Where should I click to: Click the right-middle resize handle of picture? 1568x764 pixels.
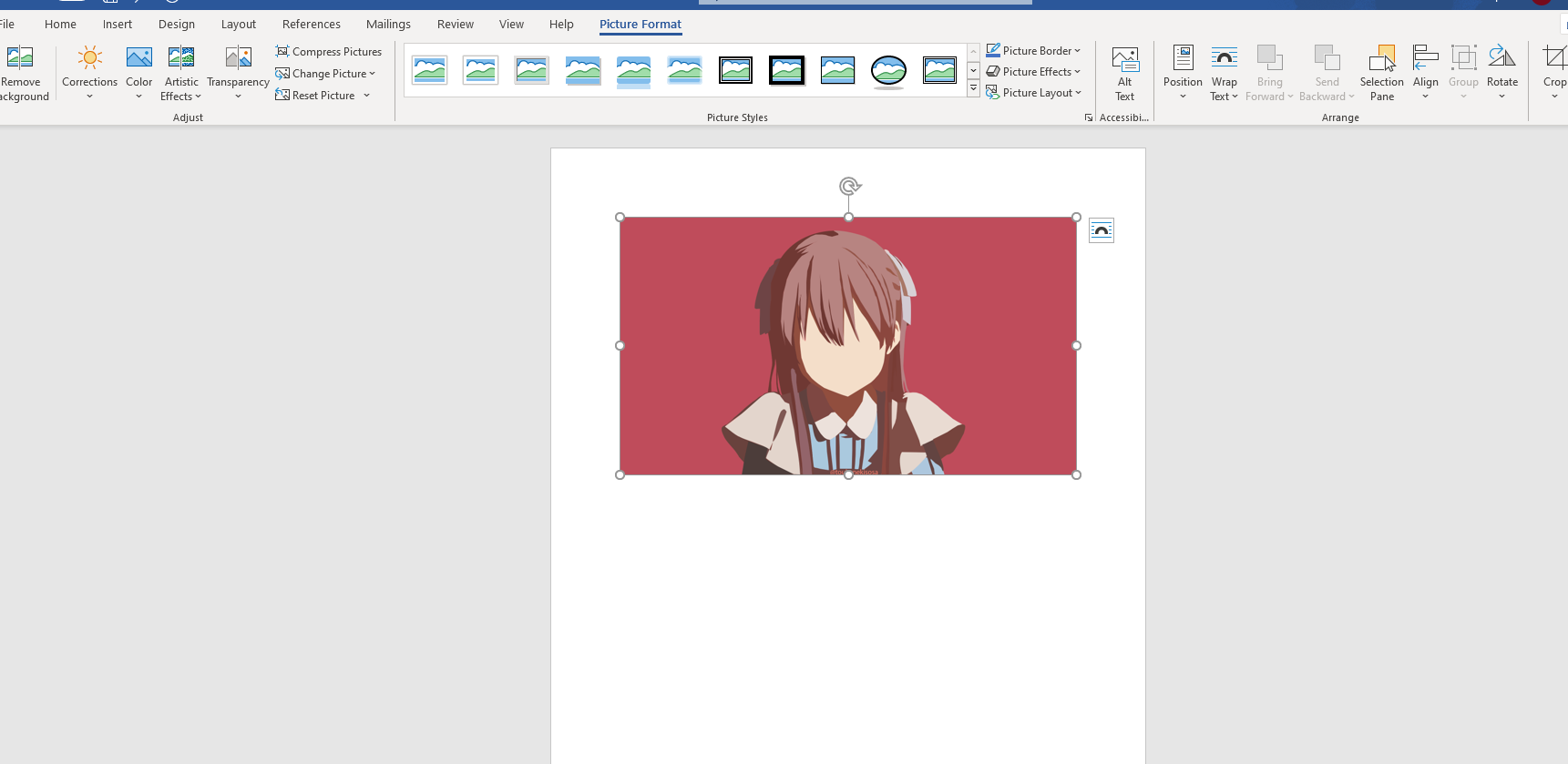pos(1077,346)
